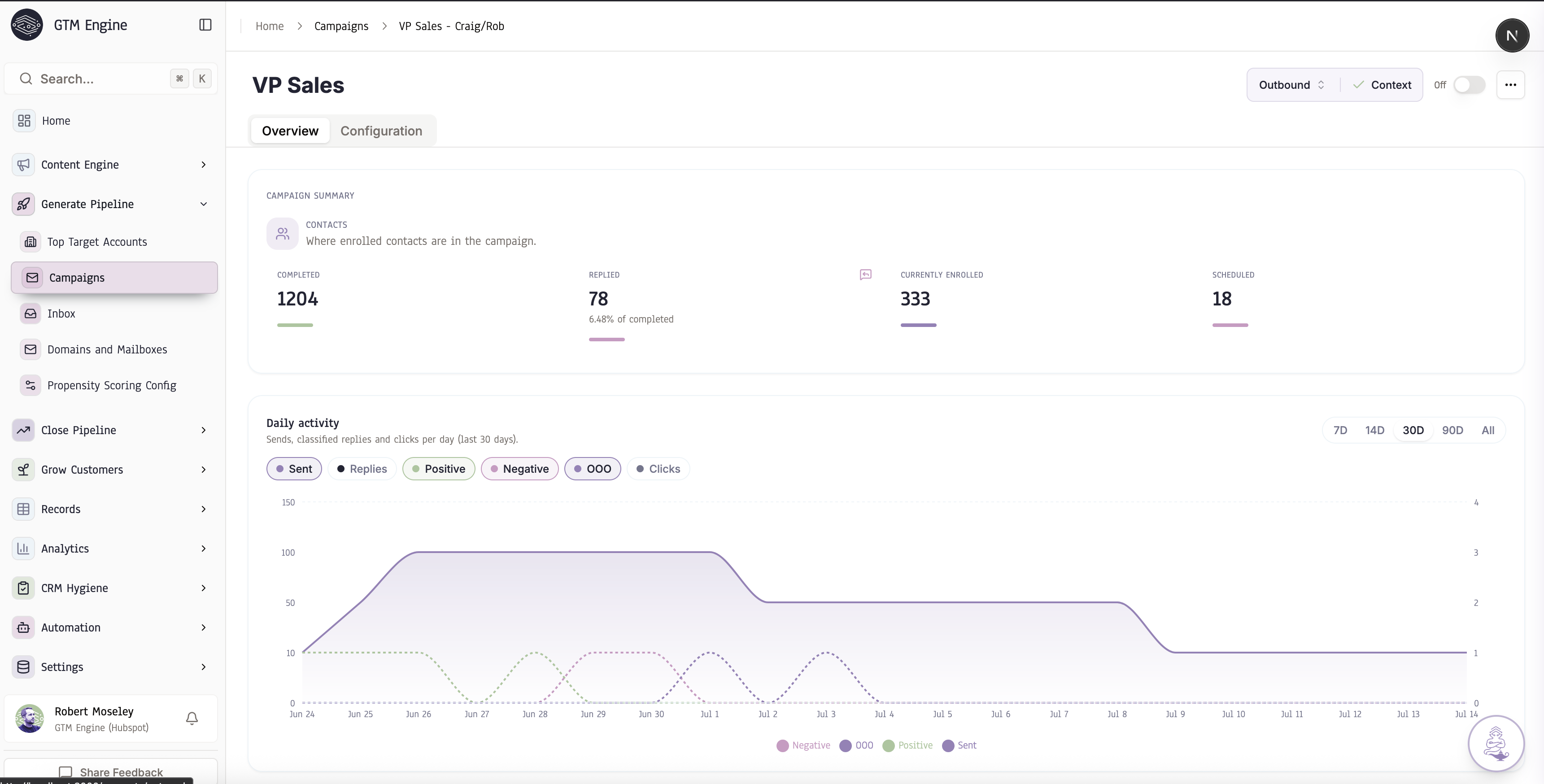Click the search magnifier icon
This screenshot has height=784, width=1544.
(26, 78)
